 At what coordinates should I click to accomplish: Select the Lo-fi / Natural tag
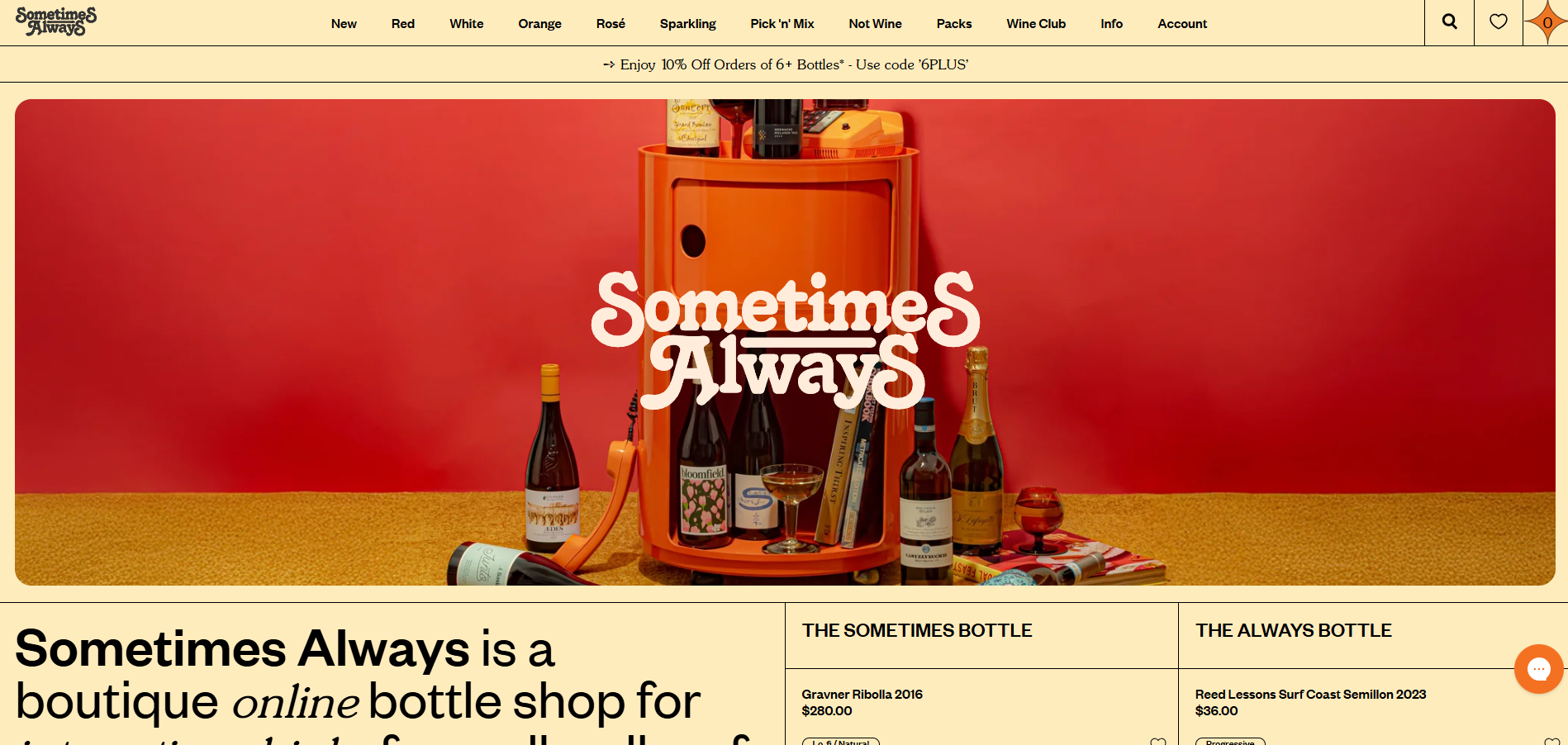point(841,741)
